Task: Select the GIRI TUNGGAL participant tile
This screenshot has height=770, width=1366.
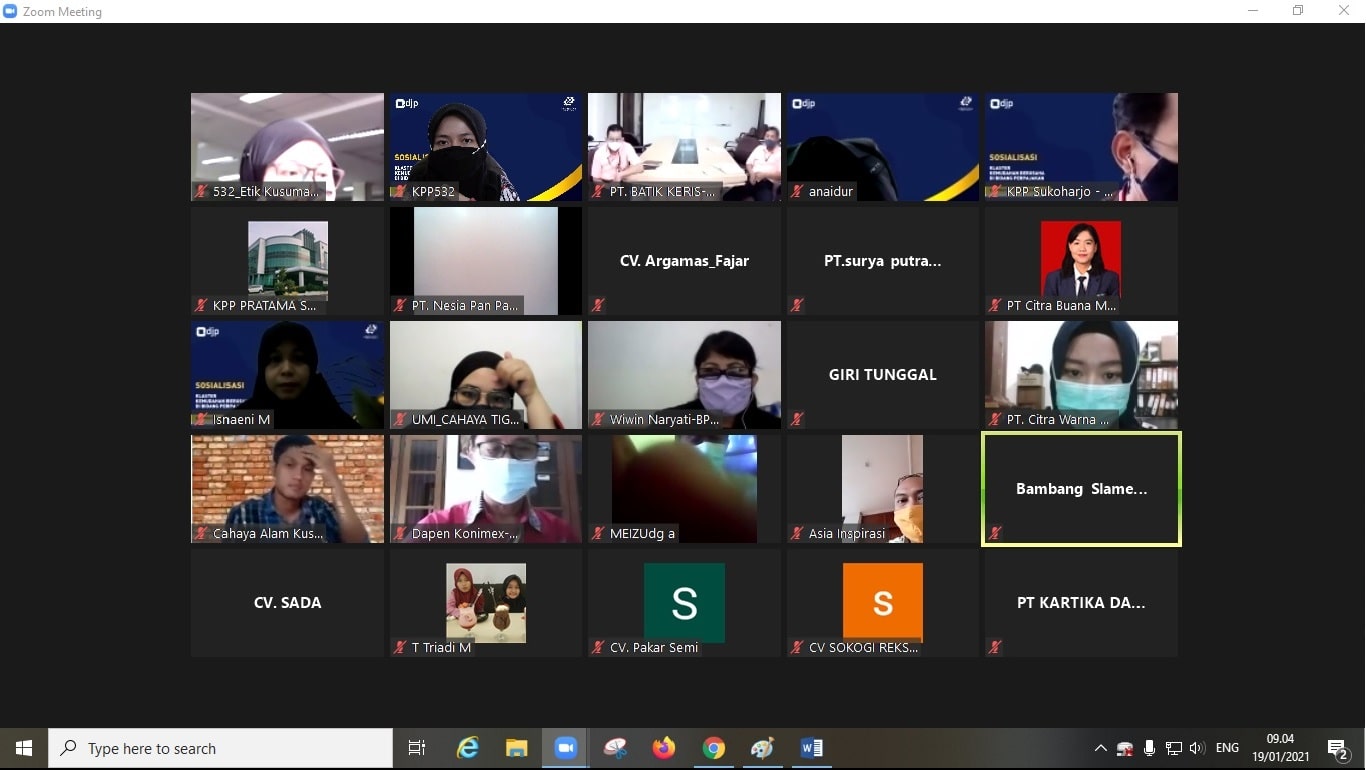Action: pos(883,375)
